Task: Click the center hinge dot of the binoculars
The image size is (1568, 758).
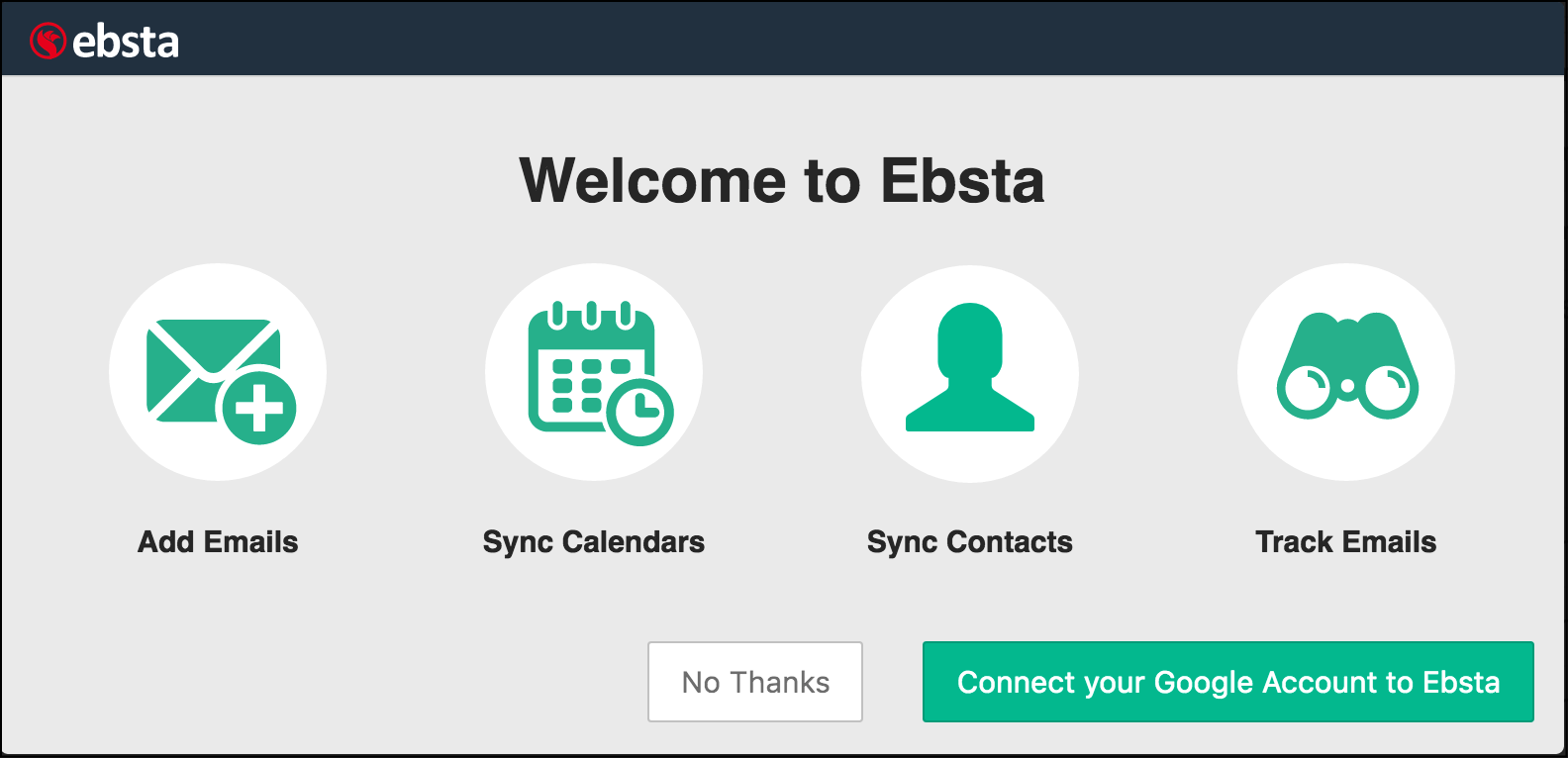Action: (1347, 385)
